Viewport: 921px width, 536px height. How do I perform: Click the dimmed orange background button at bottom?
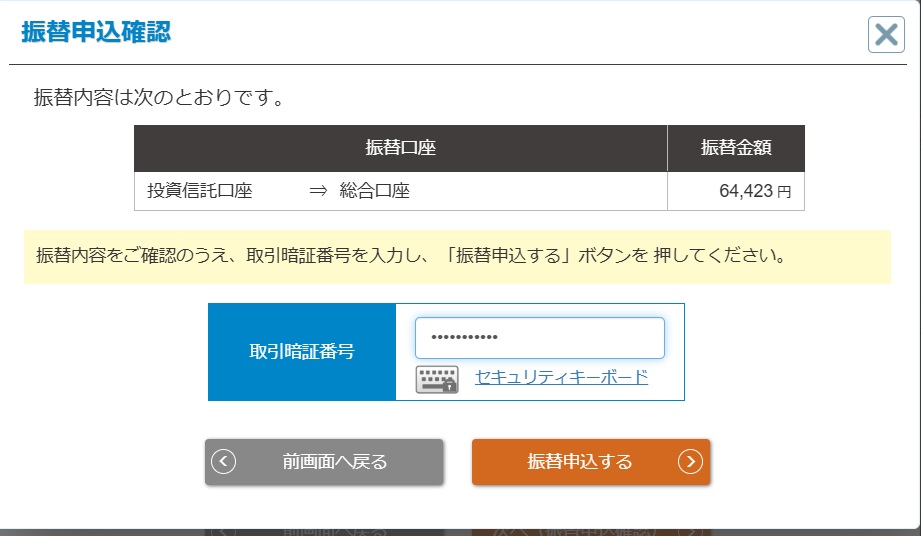tap(590, 530)
